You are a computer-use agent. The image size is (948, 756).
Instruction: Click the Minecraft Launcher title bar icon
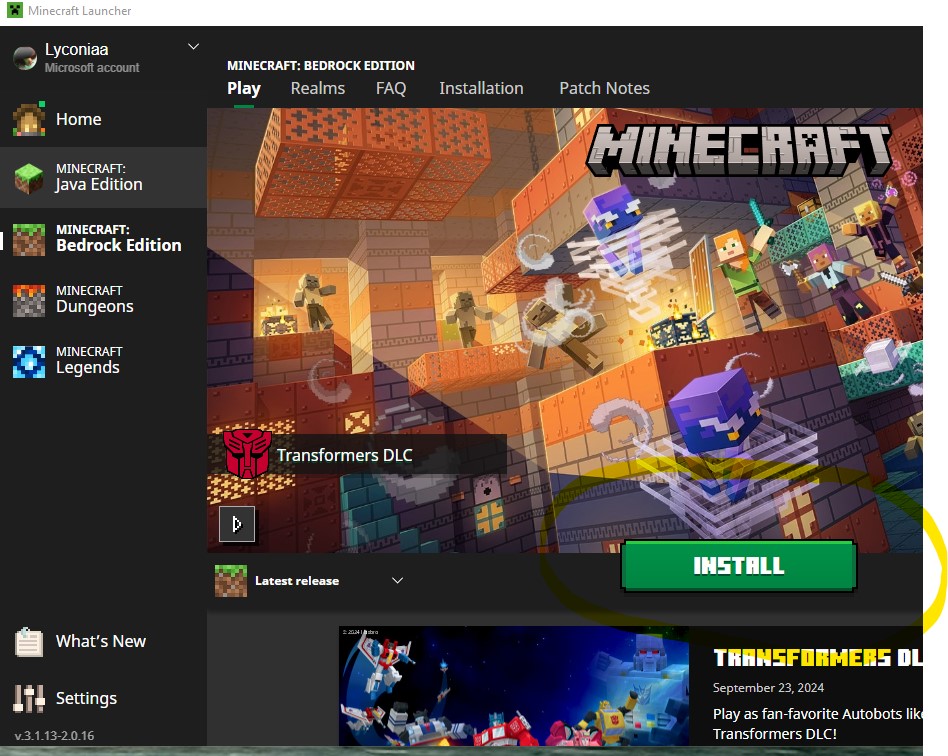(x=15, y=10)
